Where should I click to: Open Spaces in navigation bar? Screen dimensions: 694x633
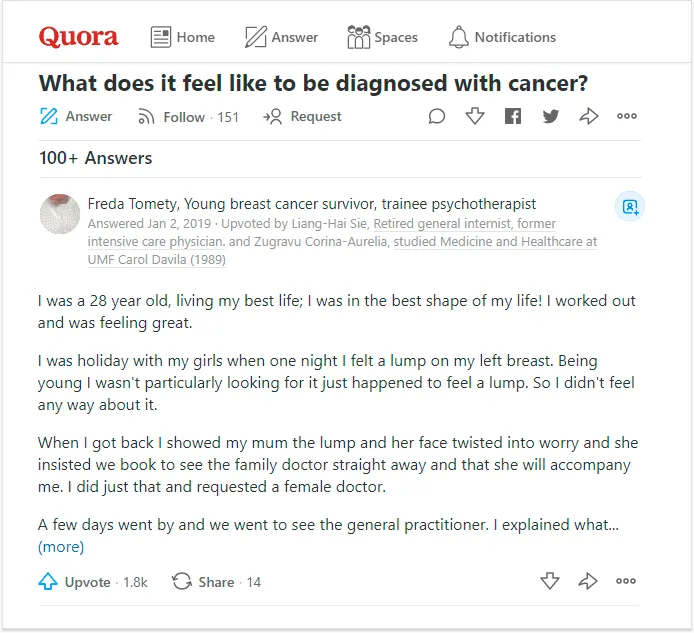[x=382, y=37]
